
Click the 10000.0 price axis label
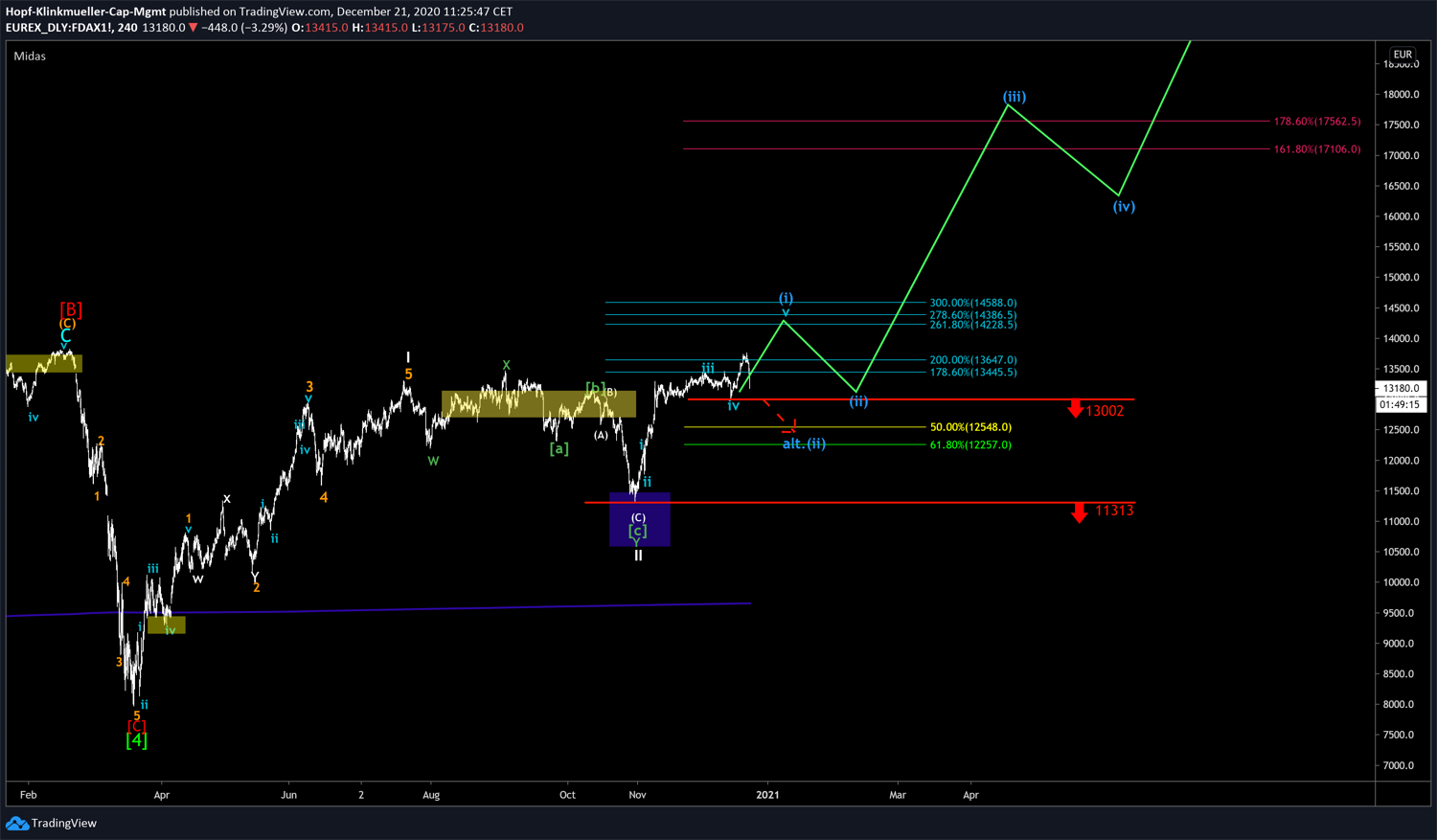(x=1401, y=583)
